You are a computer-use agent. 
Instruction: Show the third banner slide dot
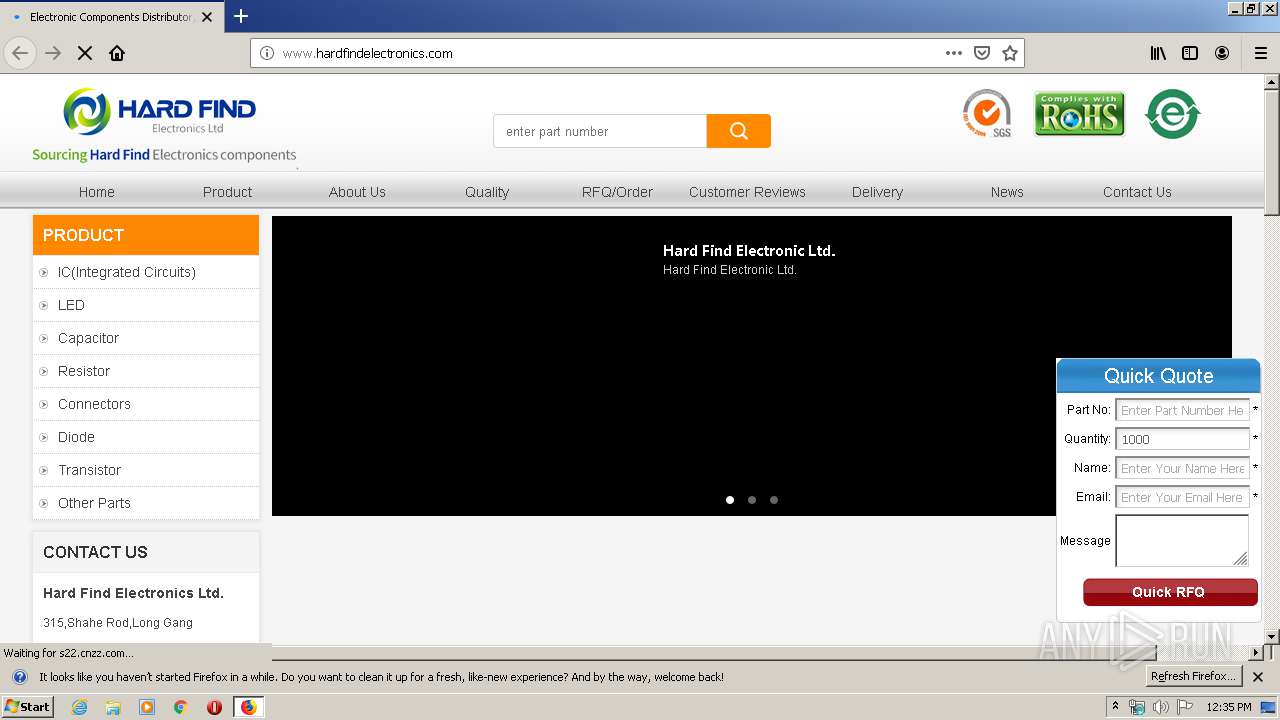[x=774, y=500]
